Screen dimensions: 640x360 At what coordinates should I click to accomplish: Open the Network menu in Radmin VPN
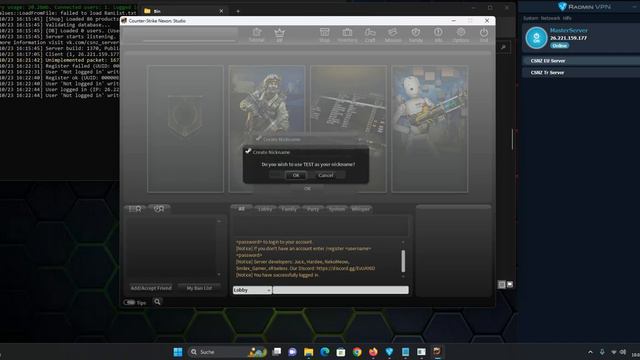click(x=551, y=18)
